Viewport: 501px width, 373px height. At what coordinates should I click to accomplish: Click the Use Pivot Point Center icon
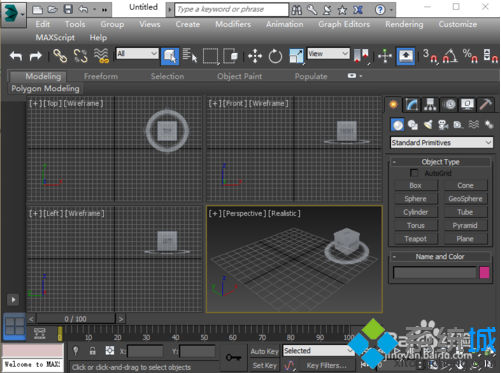click(x=361, y=55)
